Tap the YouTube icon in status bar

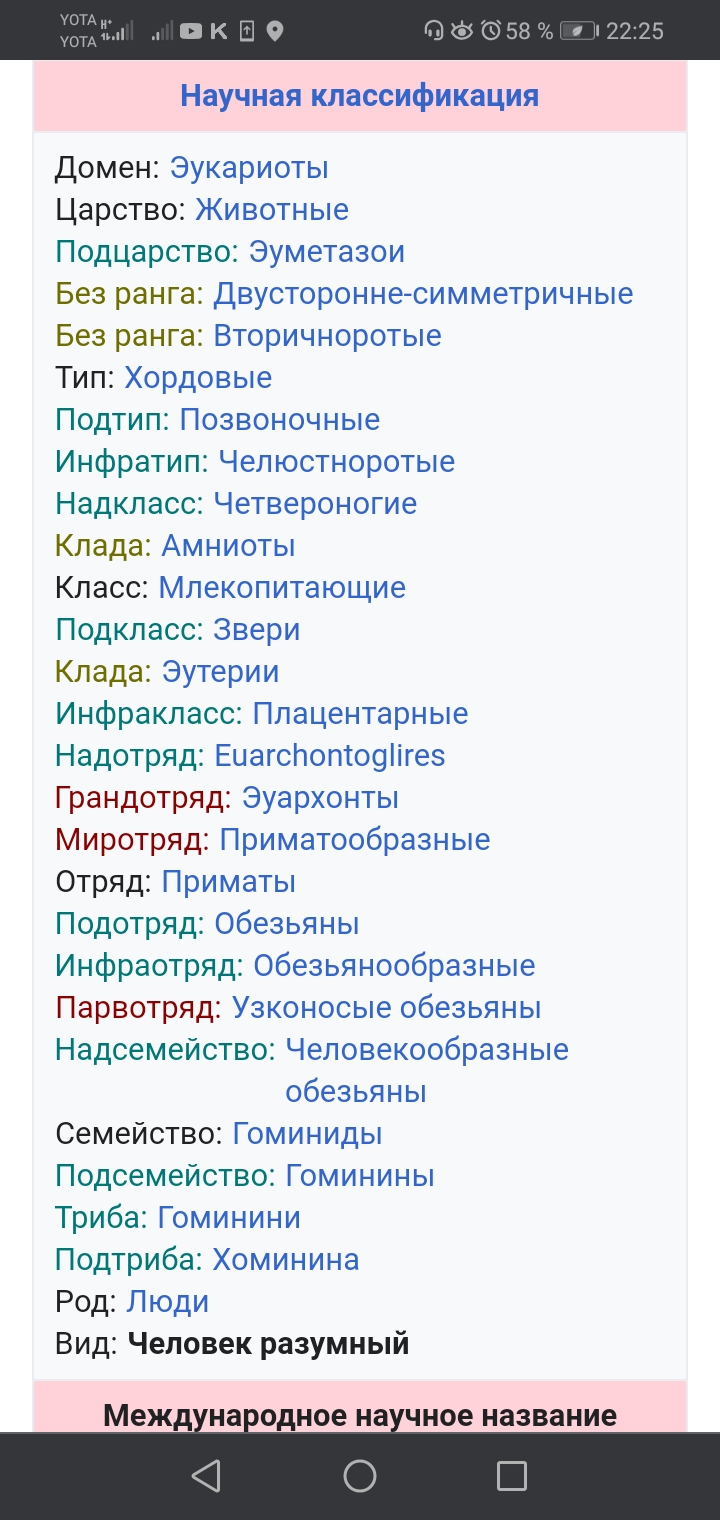pyautogui.click(x=190, y=32)
